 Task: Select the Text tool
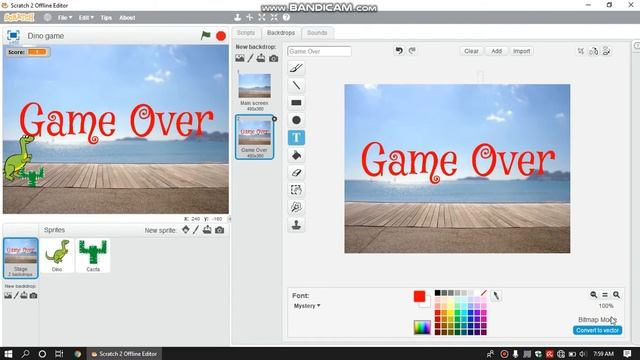tap(296, 138)
